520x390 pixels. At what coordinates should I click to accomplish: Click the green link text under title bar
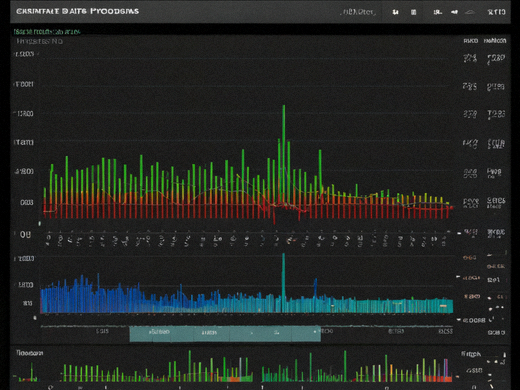pyautogui.click(x=47, y=32)
